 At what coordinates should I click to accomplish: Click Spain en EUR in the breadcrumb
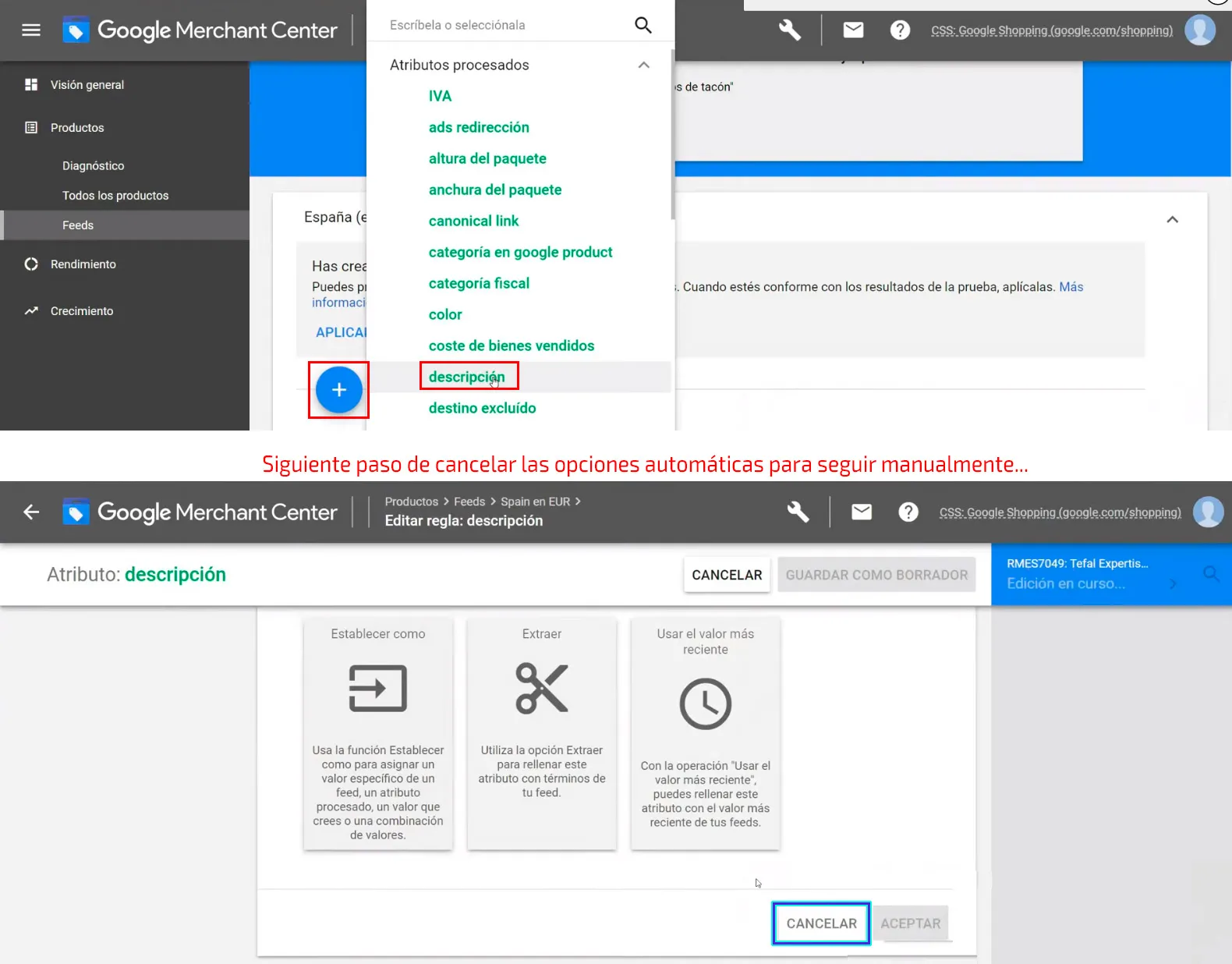click(x=536, y=501)
